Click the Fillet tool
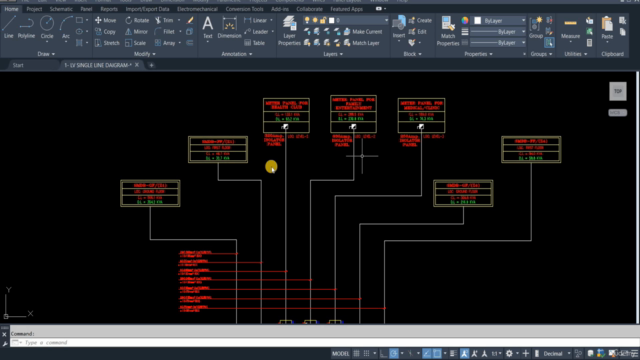Image resolution: width=640 pixels, height=360 pixels. pos(165,31)
